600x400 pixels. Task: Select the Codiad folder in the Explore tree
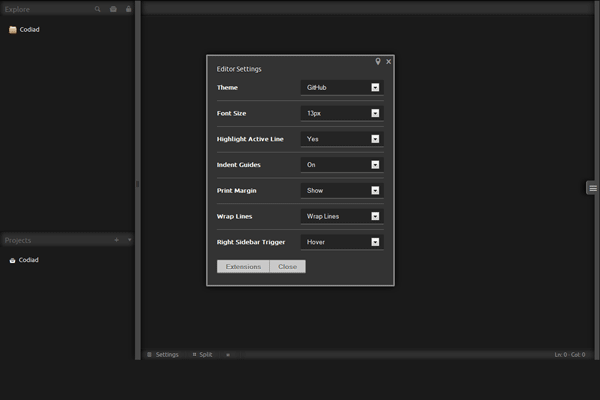(29, 30)
